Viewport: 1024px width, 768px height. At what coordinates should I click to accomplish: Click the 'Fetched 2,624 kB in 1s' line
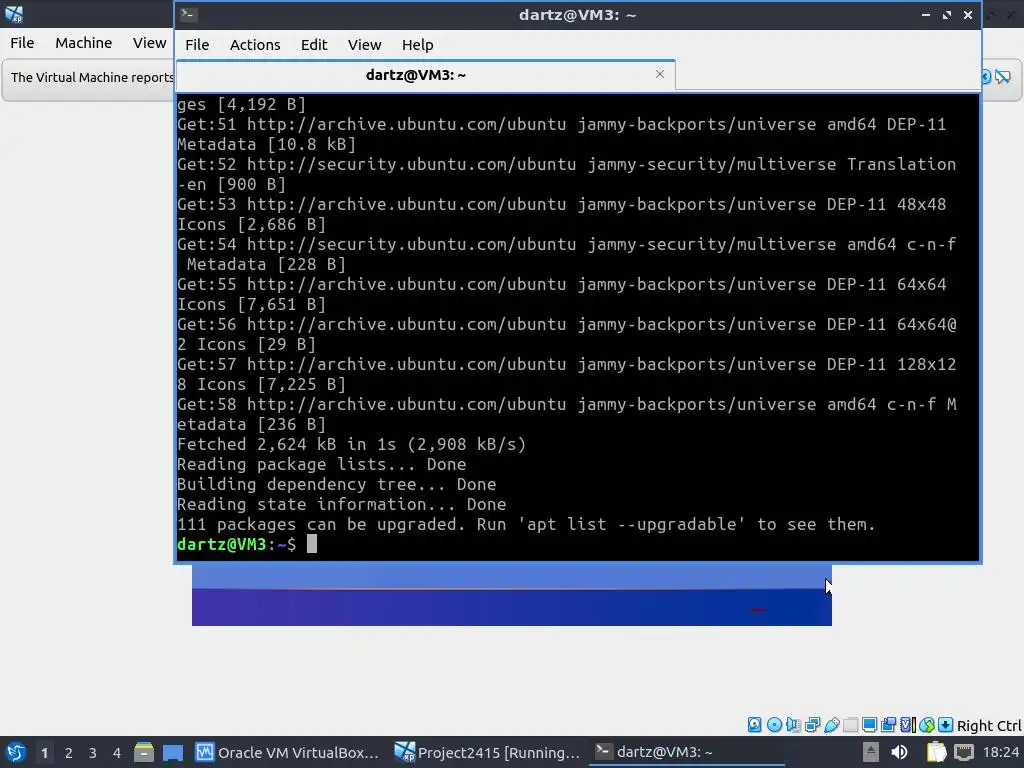351,444
